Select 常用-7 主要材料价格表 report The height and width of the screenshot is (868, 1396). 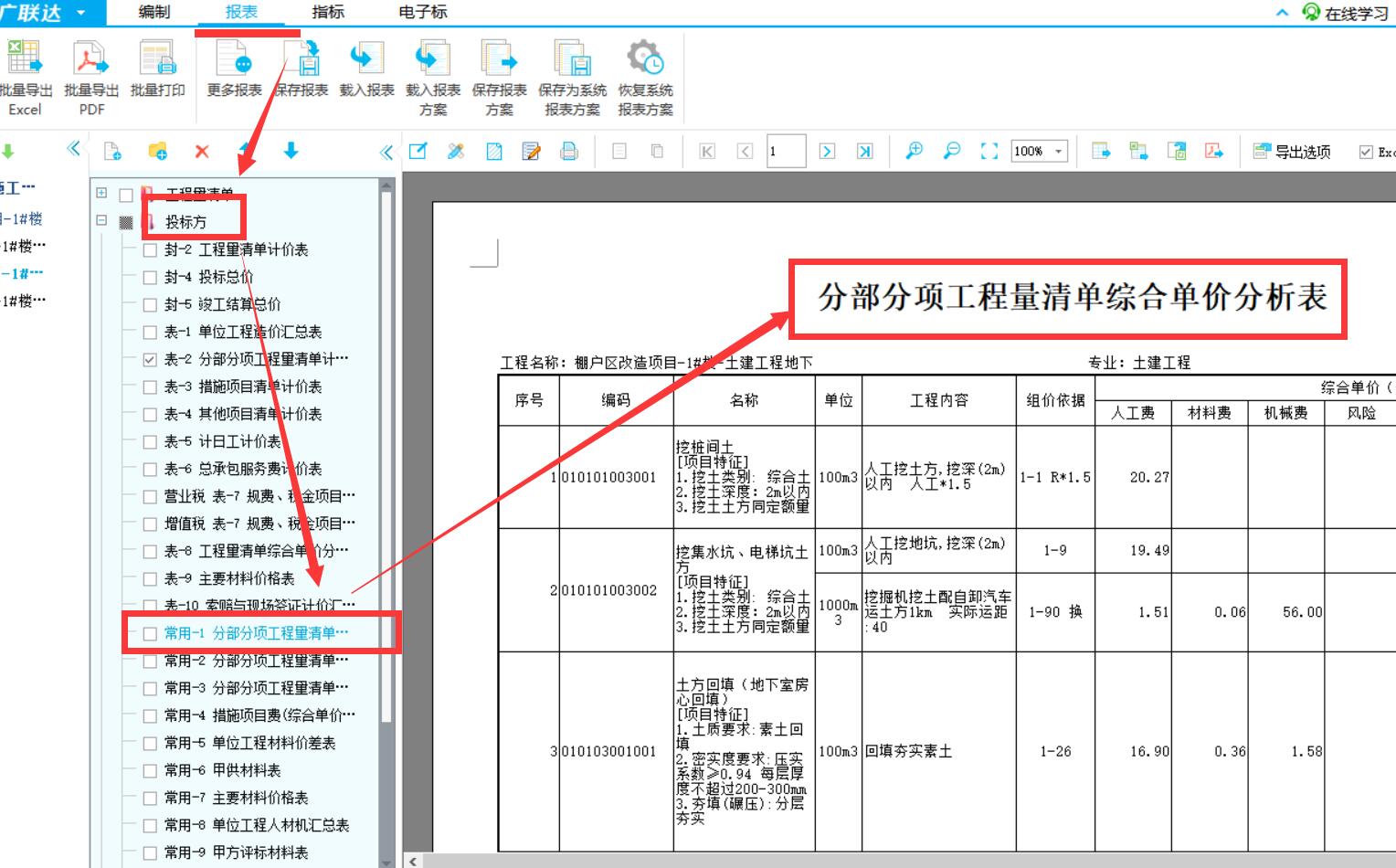coord(236,798)
